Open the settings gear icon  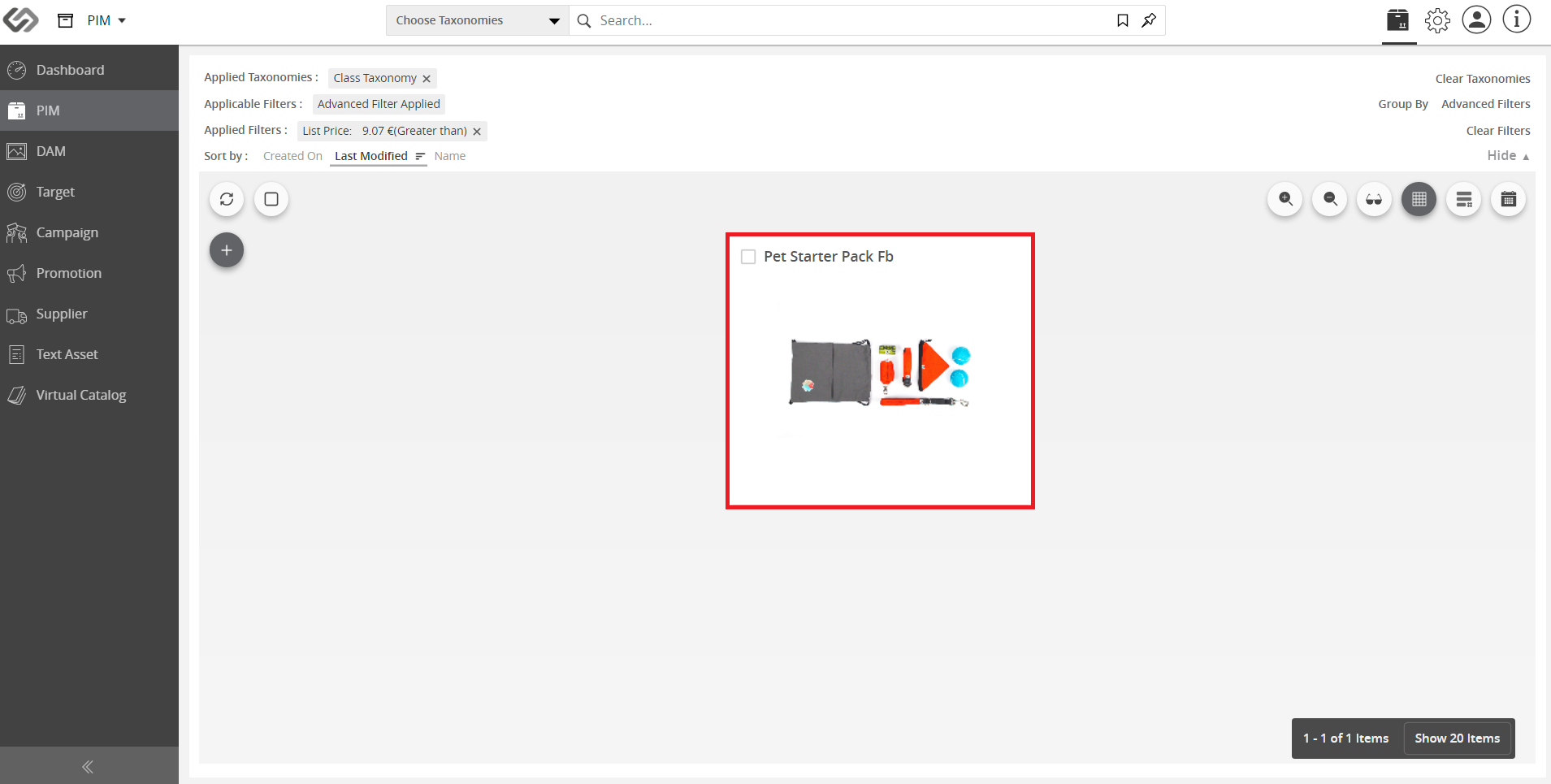(1437, 20)
